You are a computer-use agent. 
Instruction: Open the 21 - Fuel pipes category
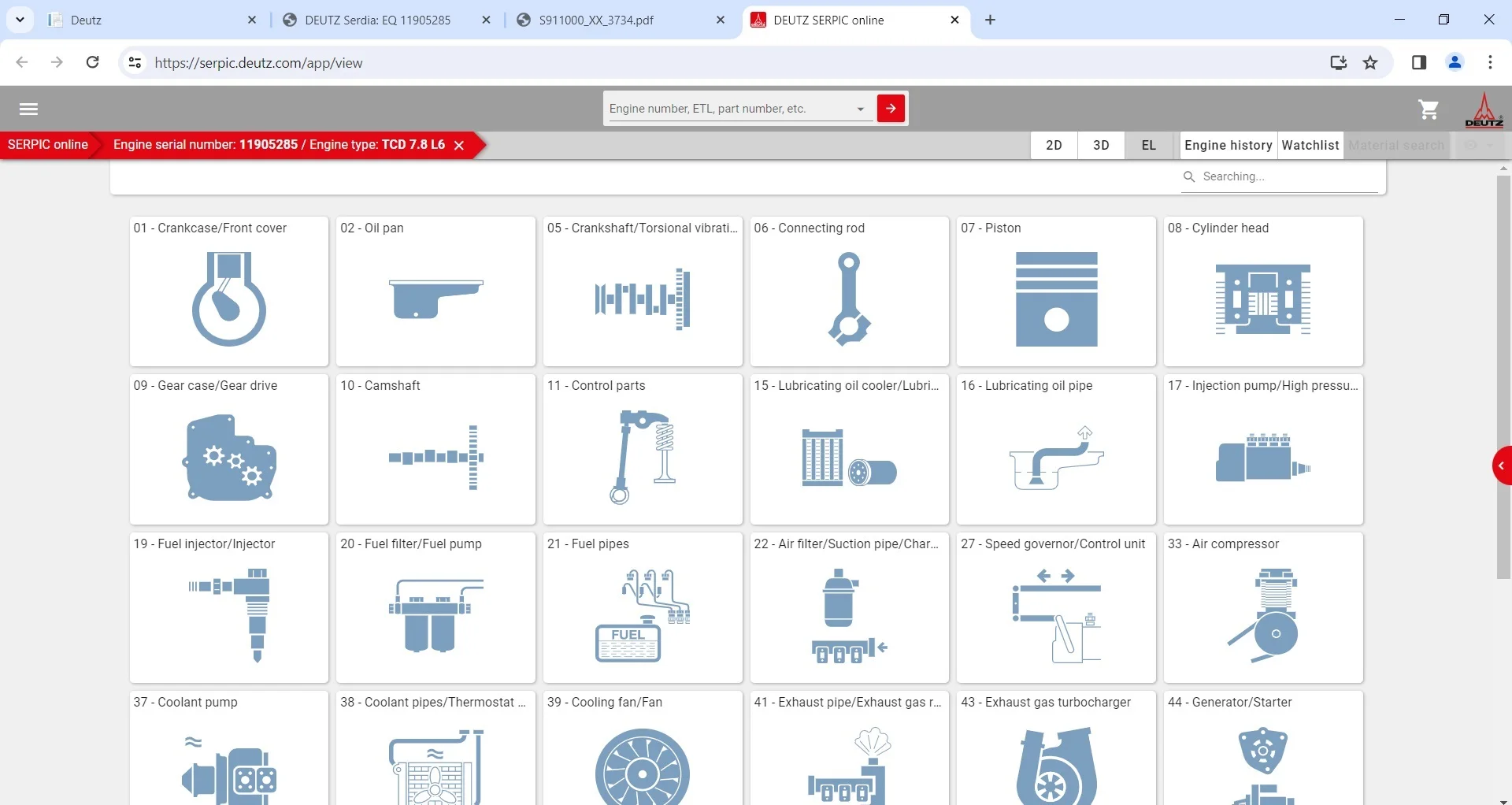click(x=643, y=608)
